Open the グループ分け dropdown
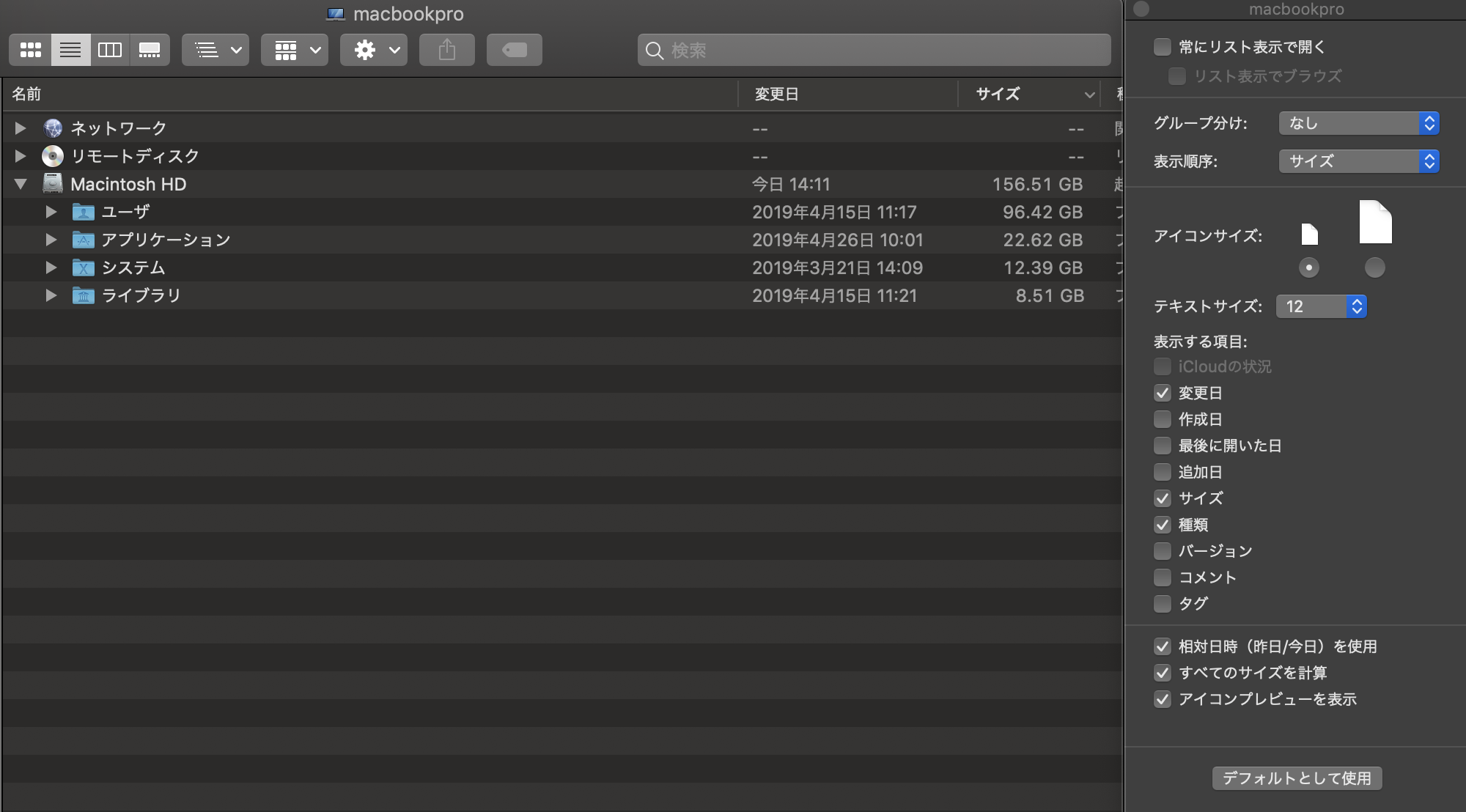The width and height of the screenshot is (1466, 812). point(1359,123)
